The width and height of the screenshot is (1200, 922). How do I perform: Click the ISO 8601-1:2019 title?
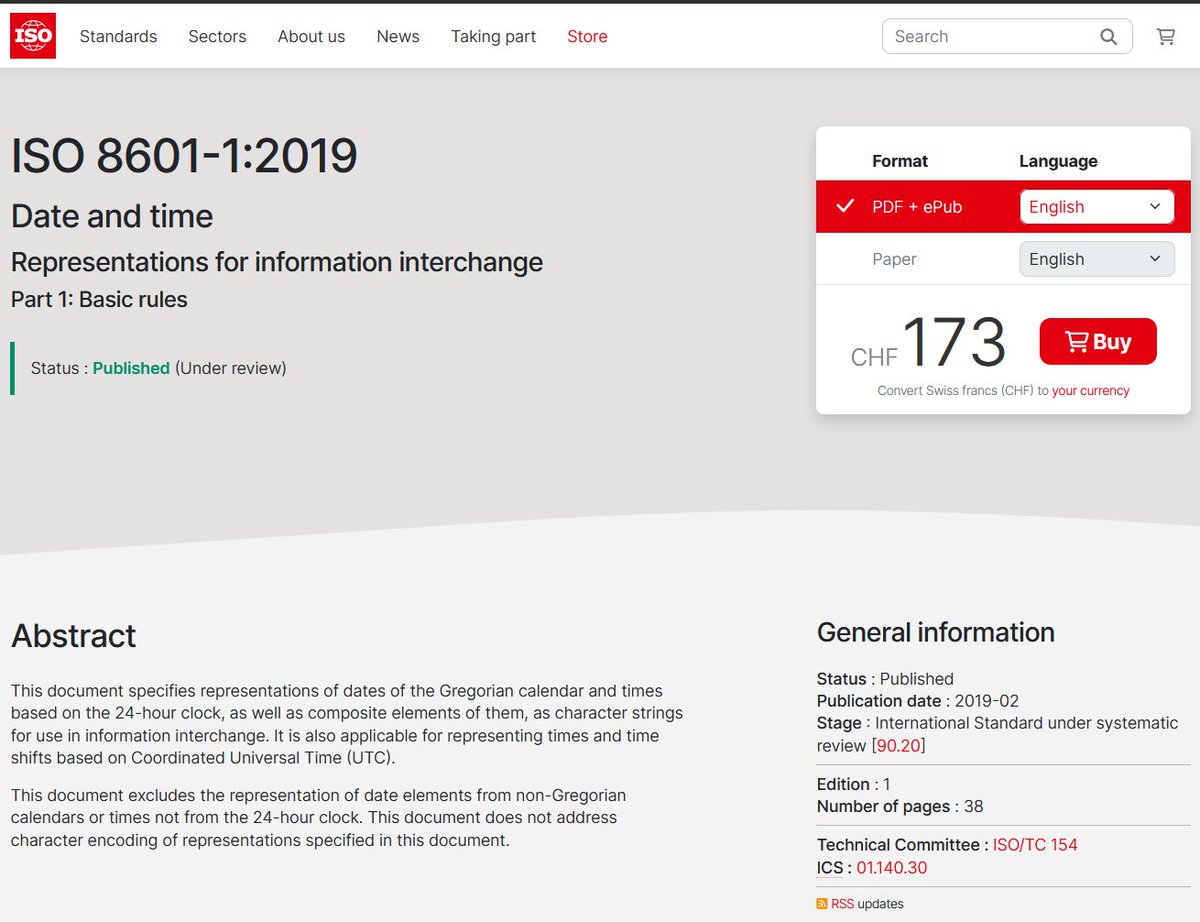pyautogui.click(x=184, y=156)
